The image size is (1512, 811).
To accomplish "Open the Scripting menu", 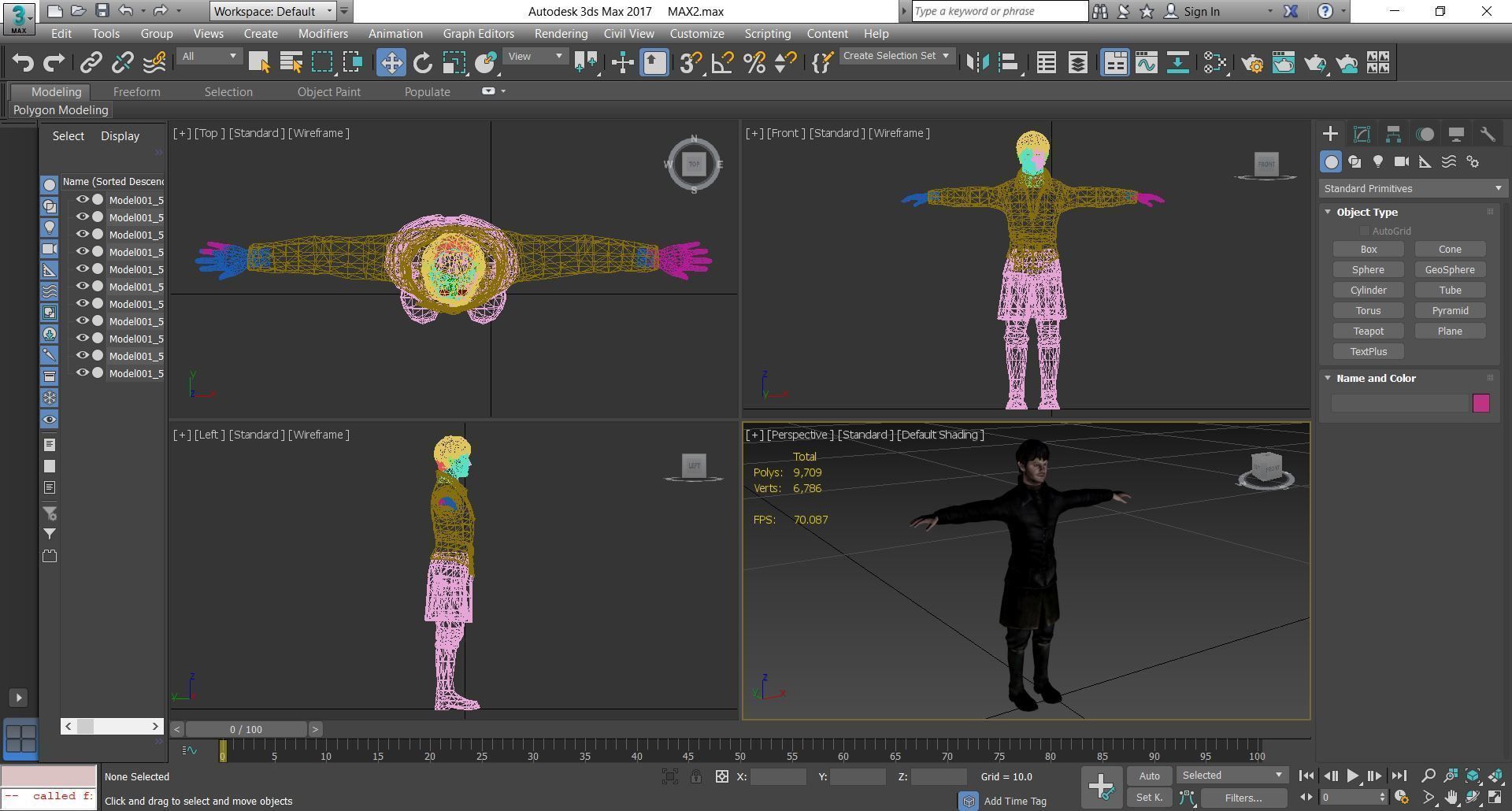I will [x=768, y=34].
